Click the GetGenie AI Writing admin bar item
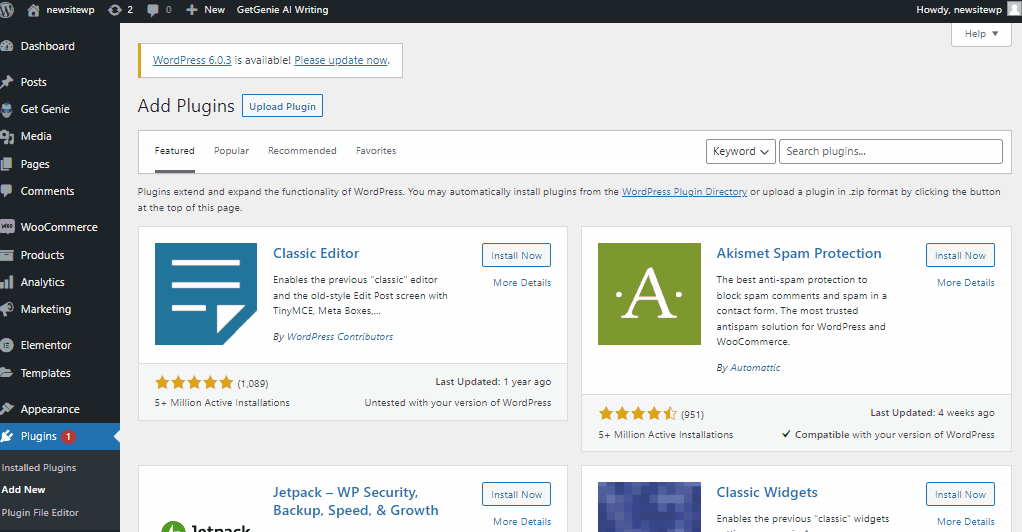The width and height of the screenshot is (1022, 532). (282, 10)
